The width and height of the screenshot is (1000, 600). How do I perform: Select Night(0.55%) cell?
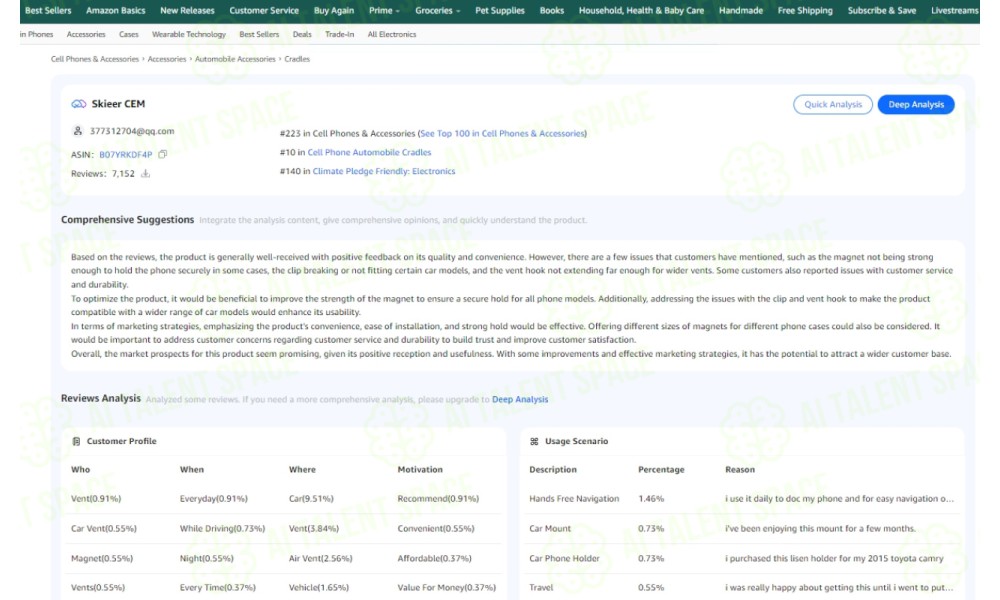coord(206,559)
